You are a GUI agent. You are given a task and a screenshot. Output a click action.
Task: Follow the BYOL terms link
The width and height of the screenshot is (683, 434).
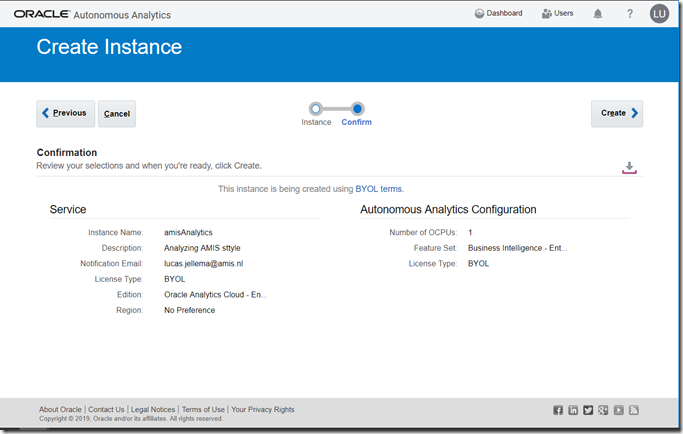[x=379, y=188]
